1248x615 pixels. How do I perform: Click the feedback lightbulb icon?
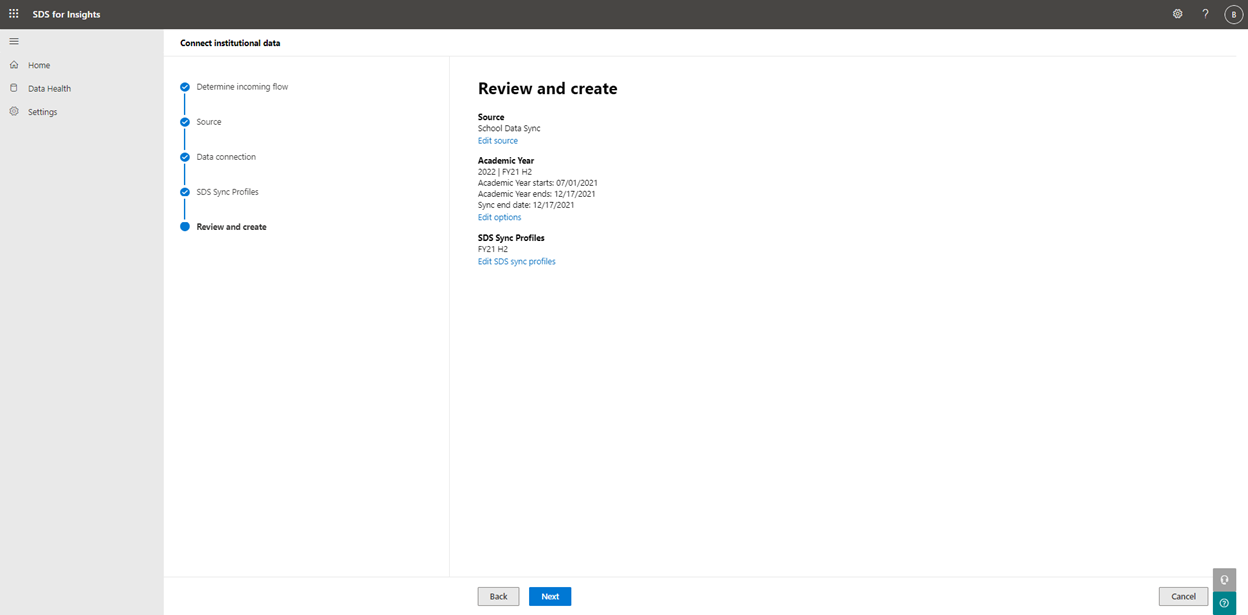[1224, 580]
